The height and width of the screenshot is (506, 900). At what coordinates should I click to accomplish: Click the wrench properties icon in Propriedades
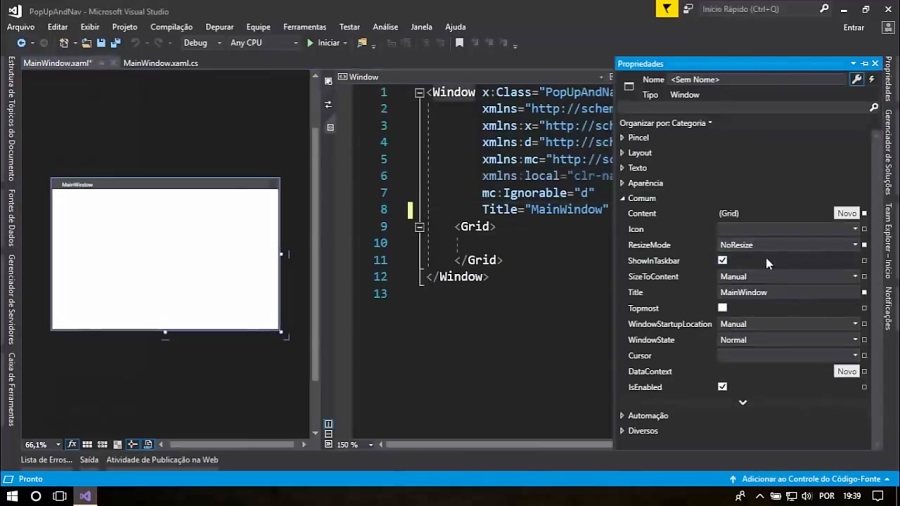coord(856,80)
